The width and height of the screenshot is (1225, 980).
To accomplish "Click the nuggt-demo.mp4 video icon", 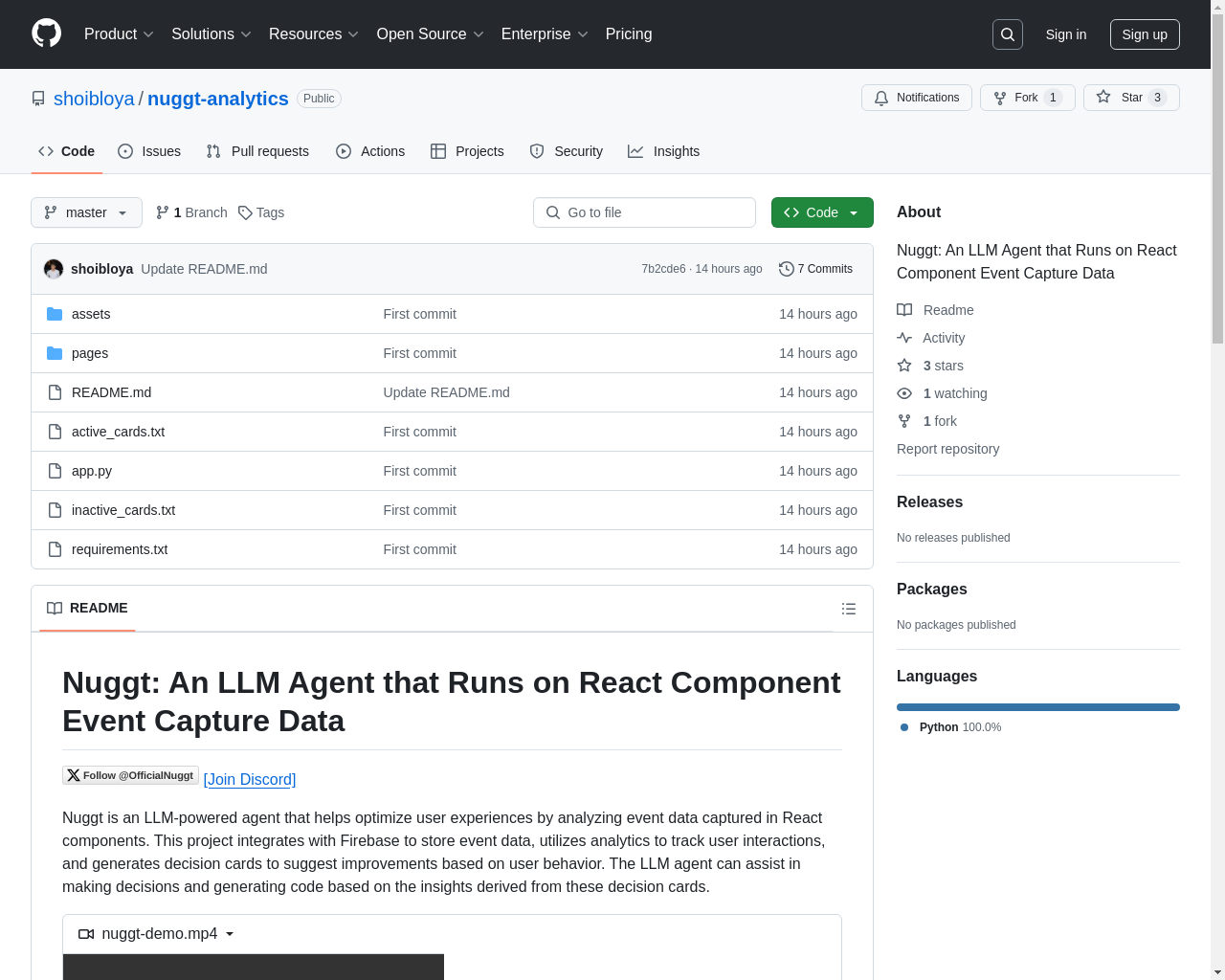I will tap(86, 934).
